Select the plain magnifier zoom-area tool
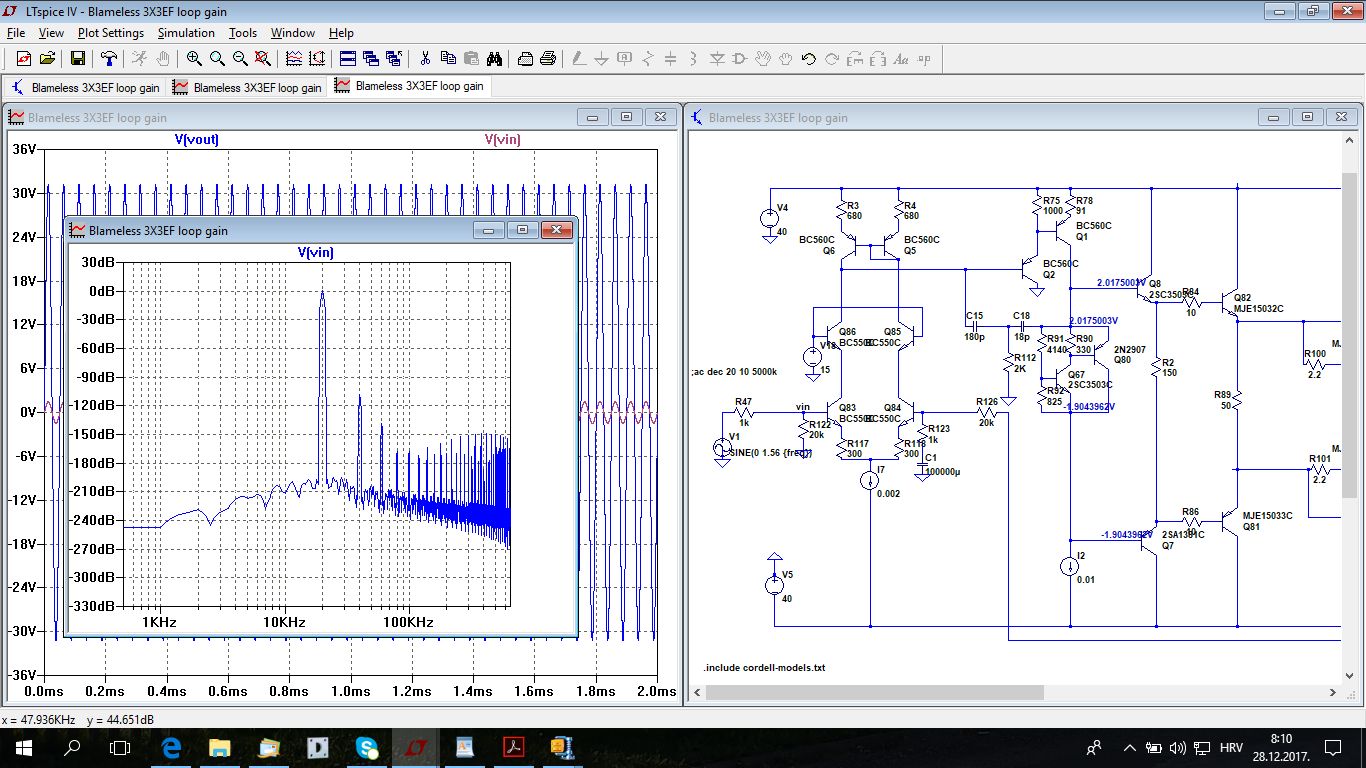Screen dimensions: 1366x768 pos(217,59)
